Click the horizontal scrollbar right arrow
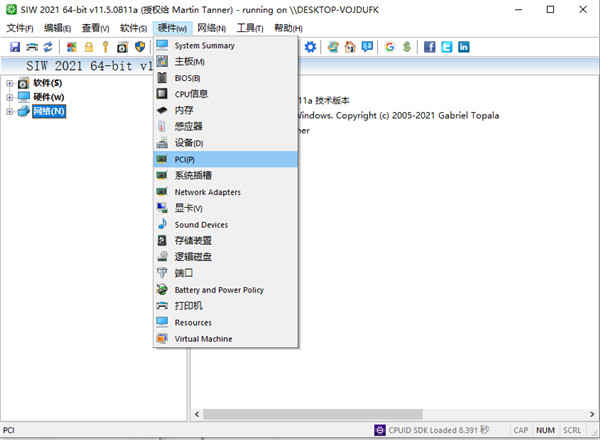 tap(592, 414)
